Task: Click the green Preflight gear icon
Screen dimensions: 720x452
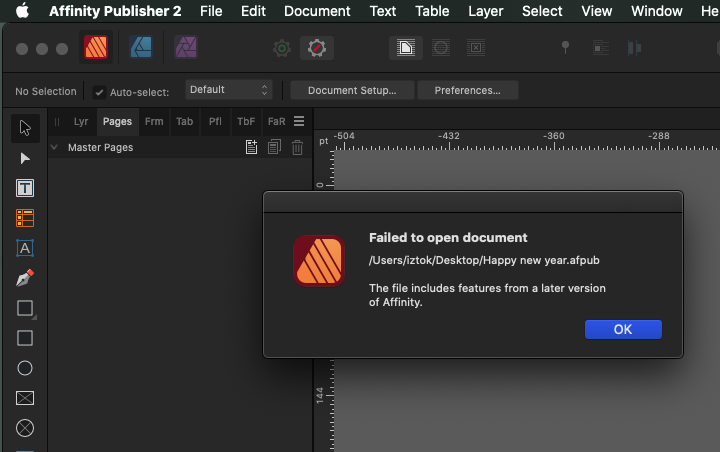Action: click(282, 48)
